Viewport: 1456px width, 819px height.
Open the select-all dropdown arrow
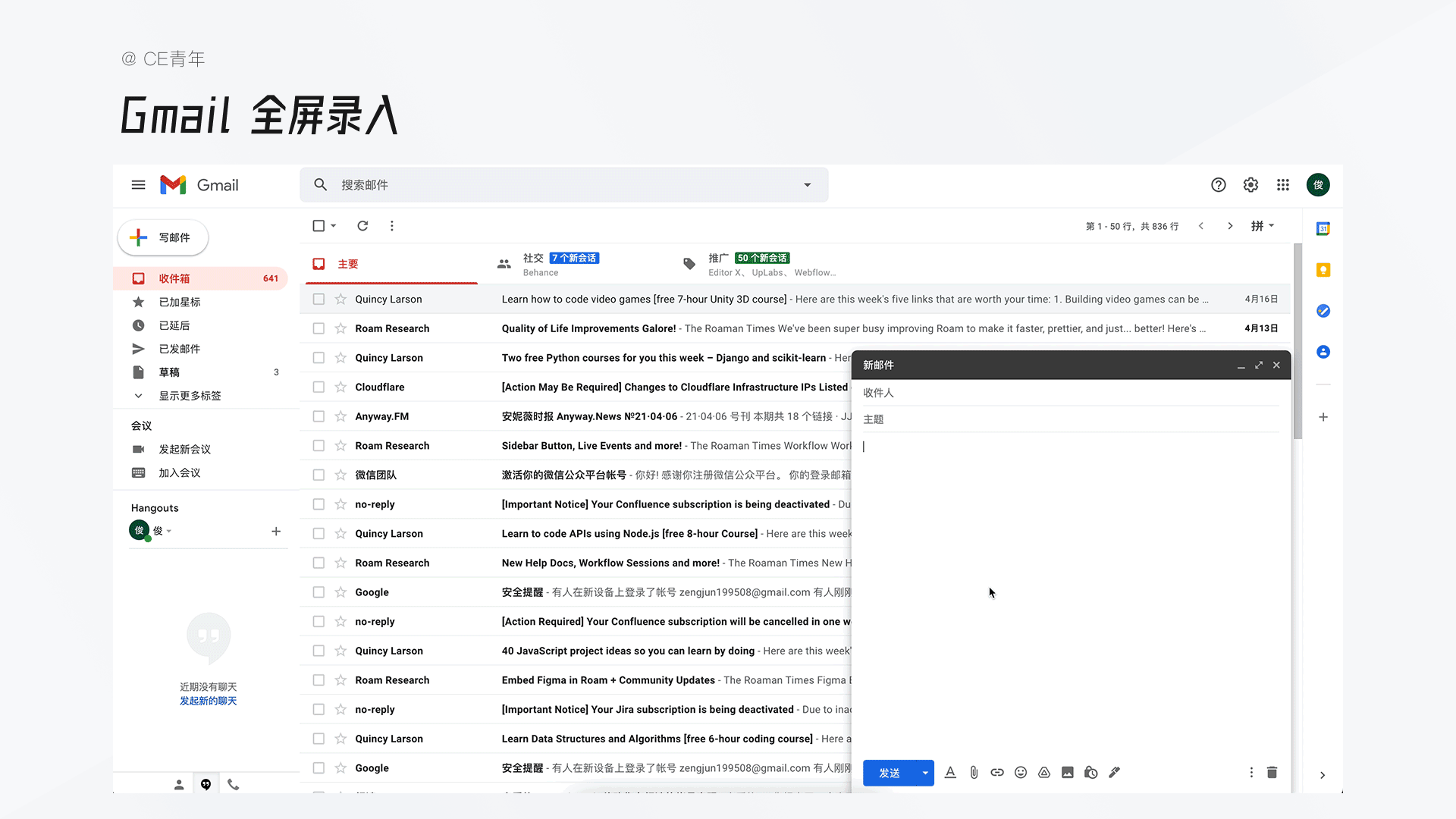point(334,226)
